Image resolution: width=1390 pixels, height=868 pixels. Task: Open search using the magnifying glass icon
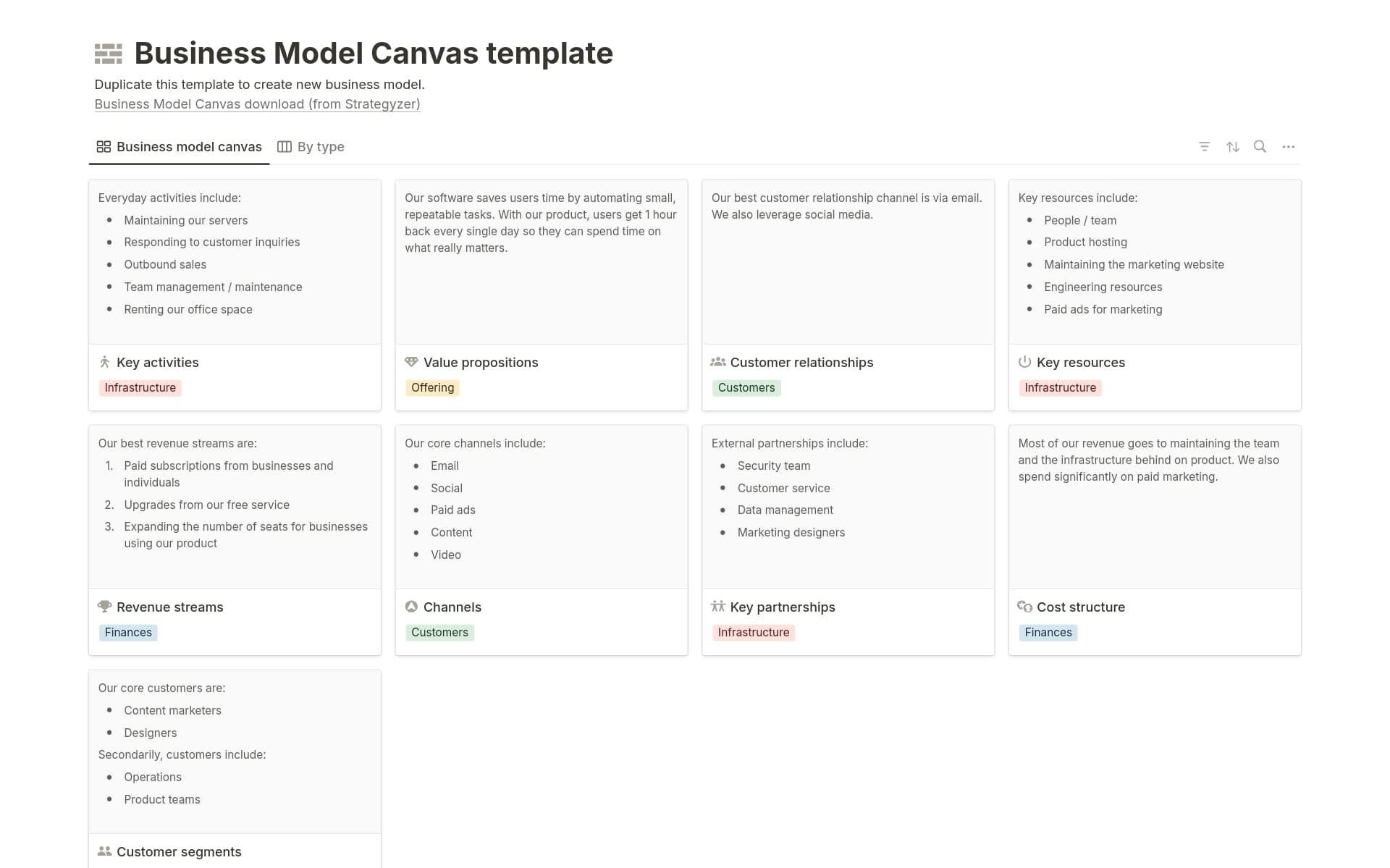point(1260,146)
